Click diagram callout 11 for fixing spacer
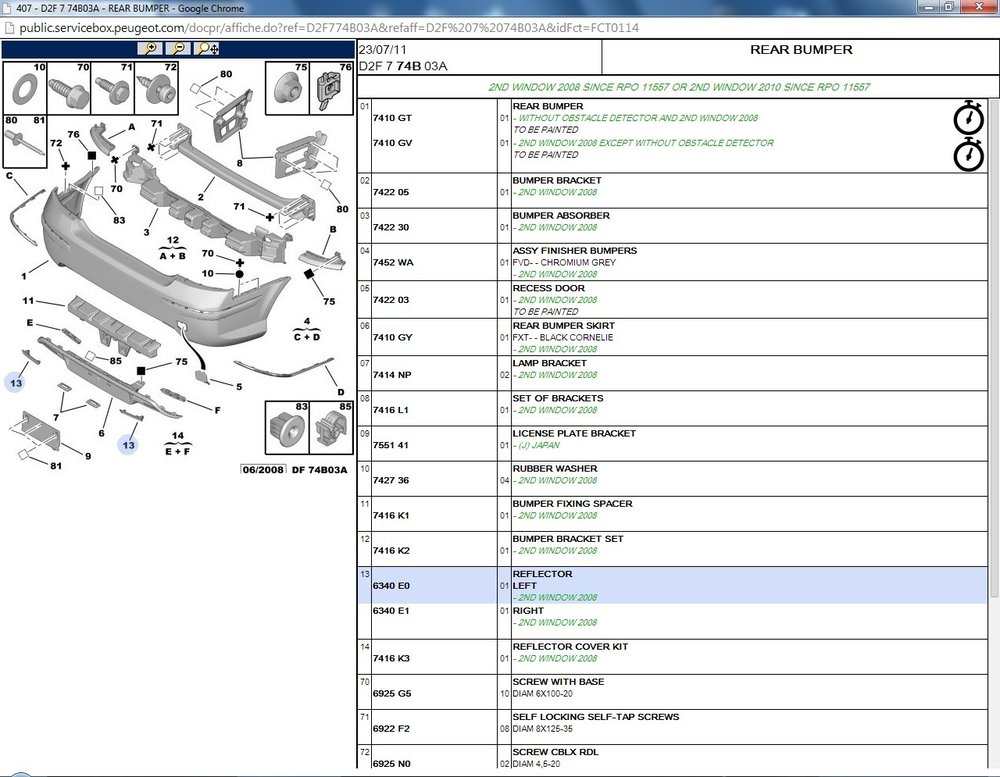1000x777 pixels. pyautogui.click(x=28, y=300)
